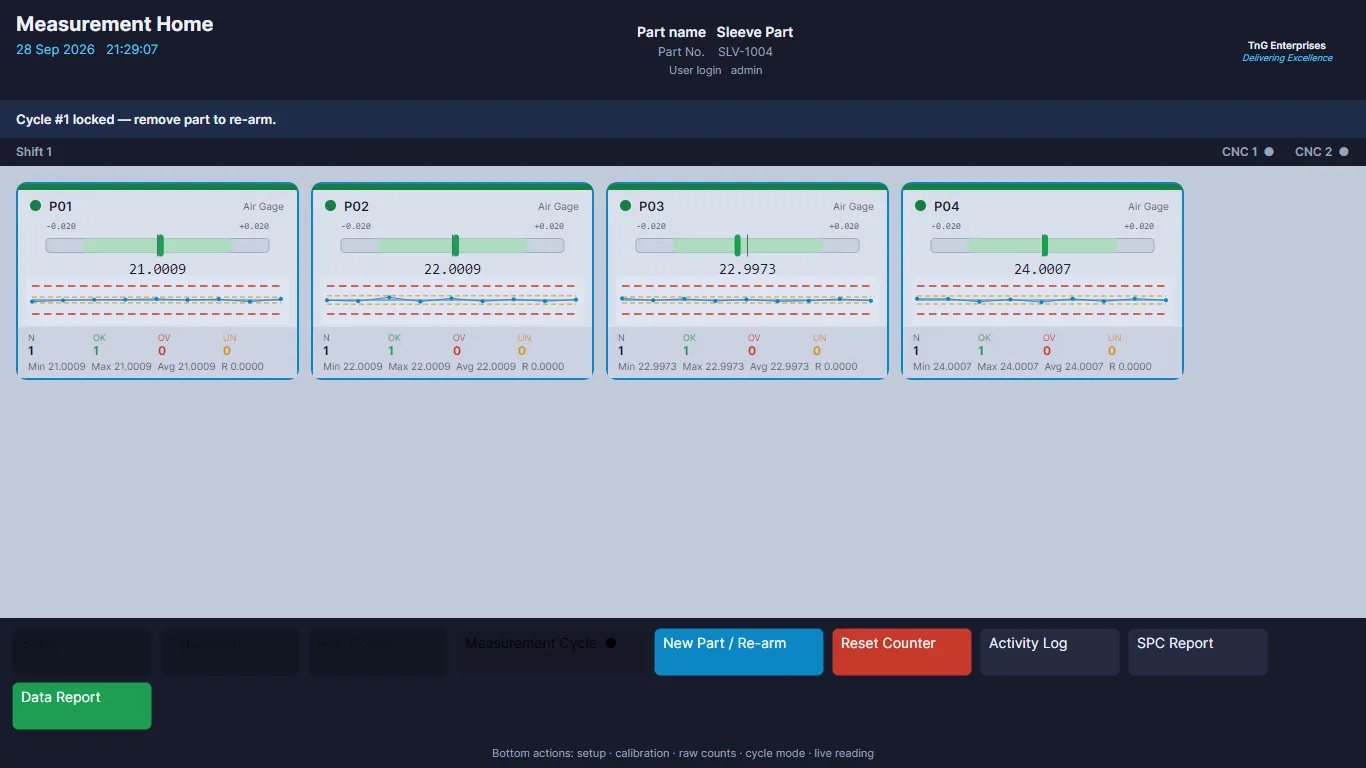Reset the counter with Reset Counter
Viewport: 1366px width, 768px height.
pyautogui.click(x=902, y=652)
